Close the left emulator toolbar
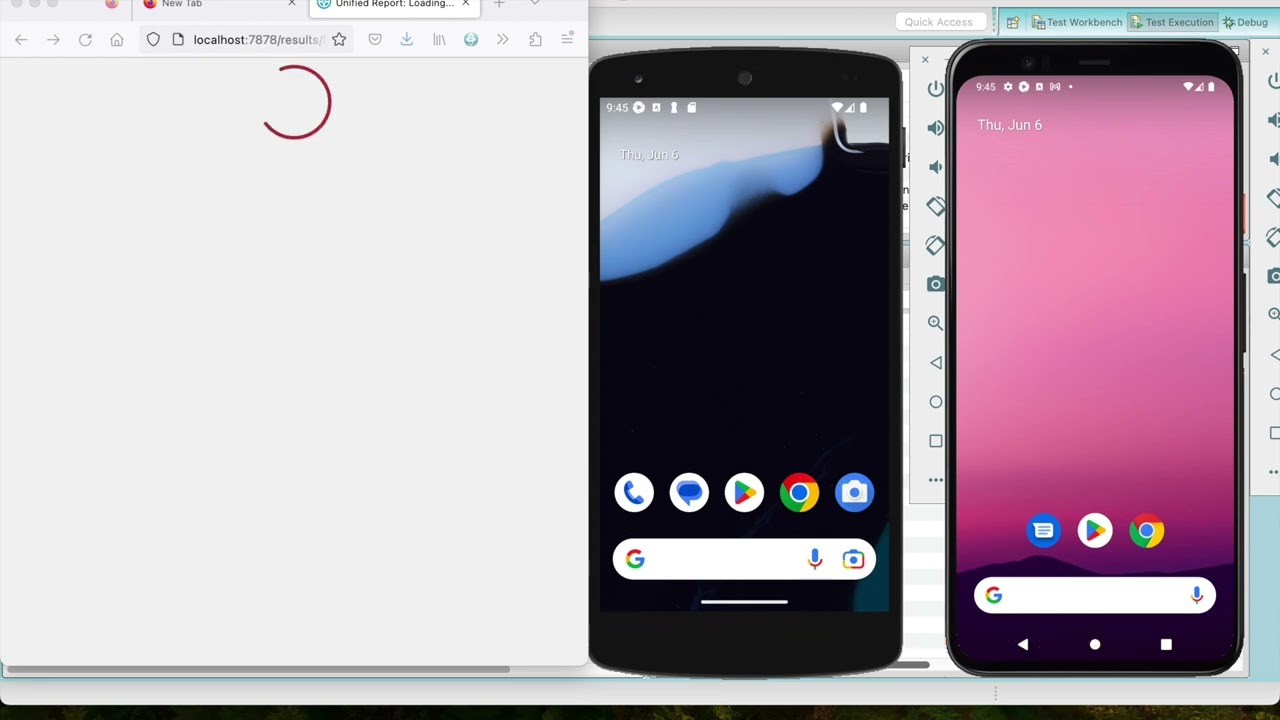Screen dimensions: 1280x720 925,60
